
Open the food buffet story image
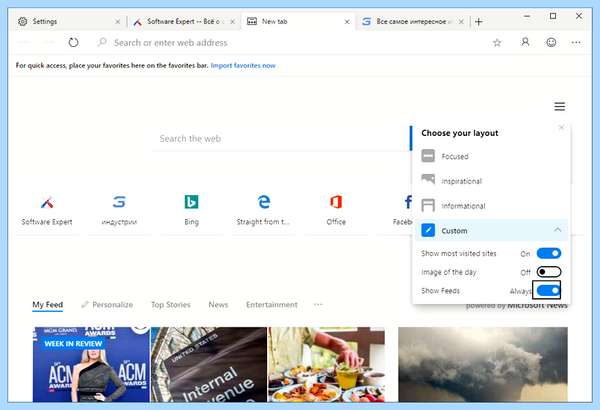point(326,364)
